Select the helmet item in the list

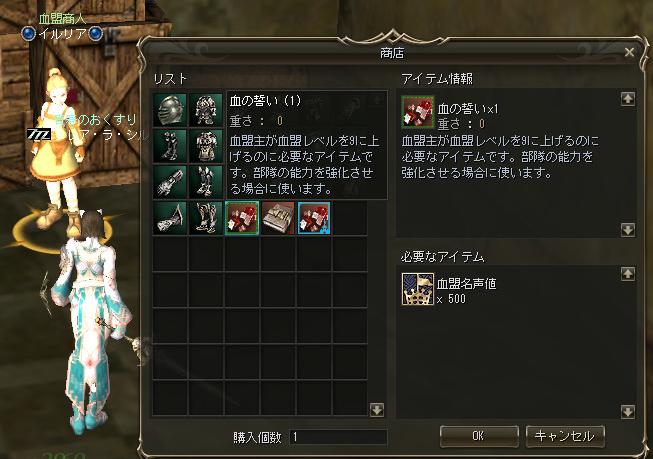[169, 110]
